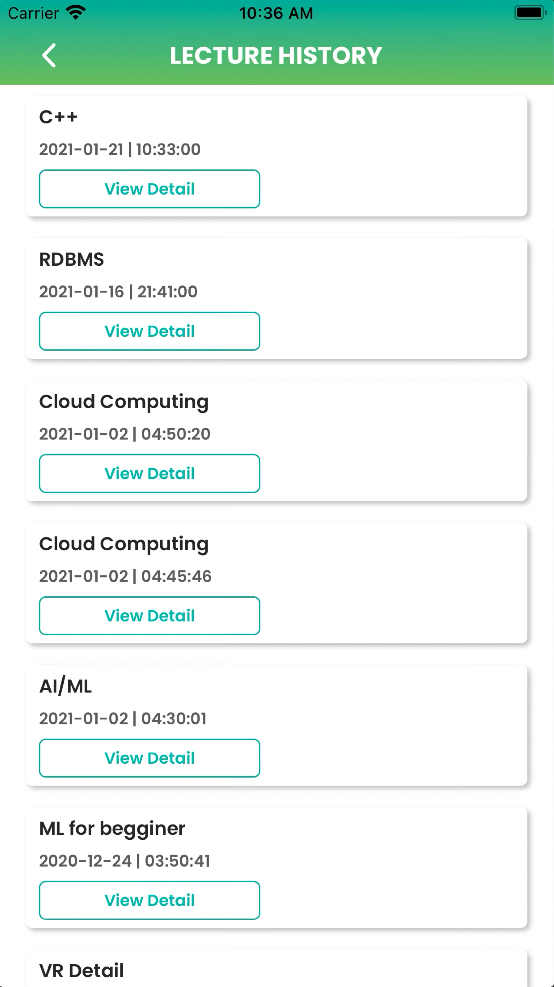The image size is (554, 987).
Task: Tap the AI/ML lecture title
Action: [65, 686]
